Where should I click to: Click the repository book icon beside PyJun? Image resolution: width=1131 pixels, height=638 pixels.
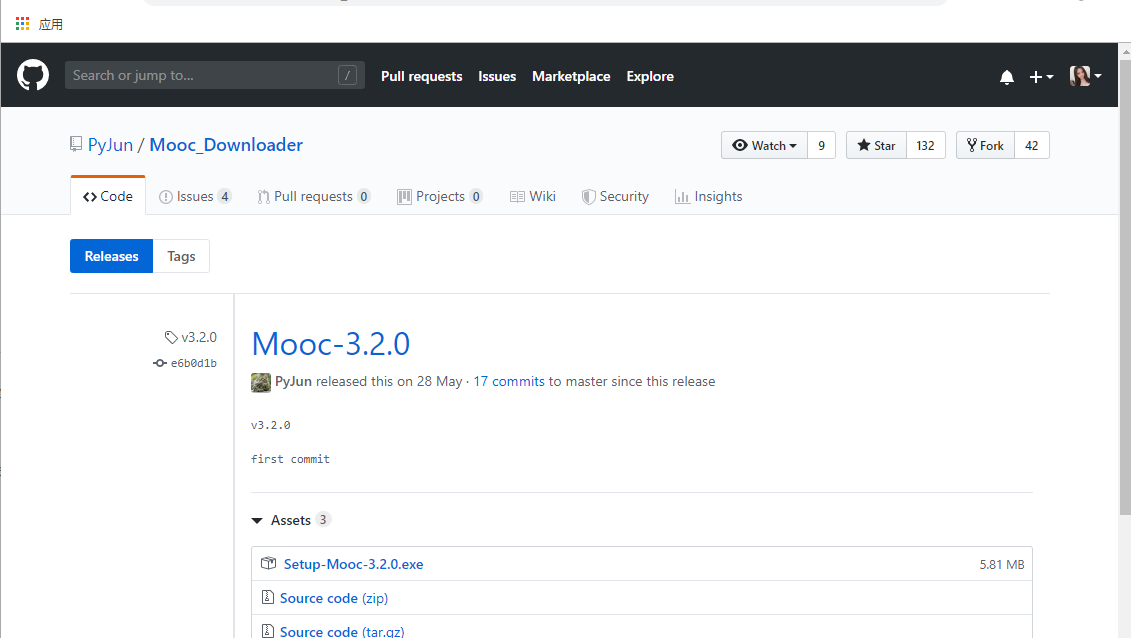pos(76,144)
